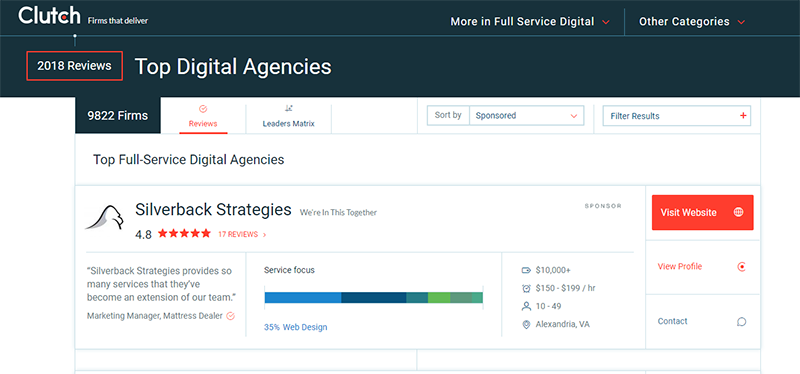
Task: Click the 2018 Reviews badge
Action: pyautogui.click(x=74, y=66)
